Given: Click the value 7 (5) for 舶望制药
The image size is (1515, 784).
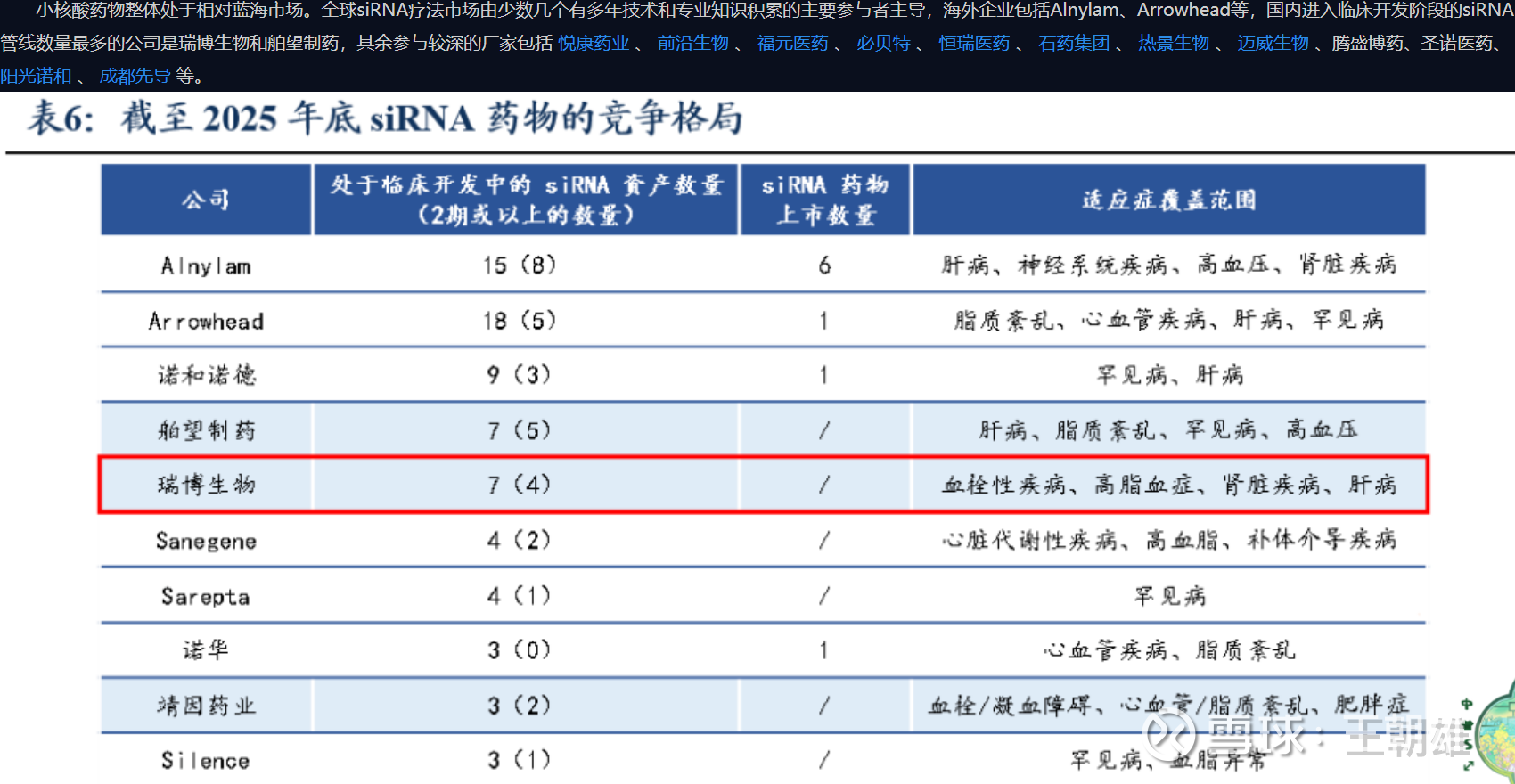Looking at the screenshot, I should tap(520, 430).
